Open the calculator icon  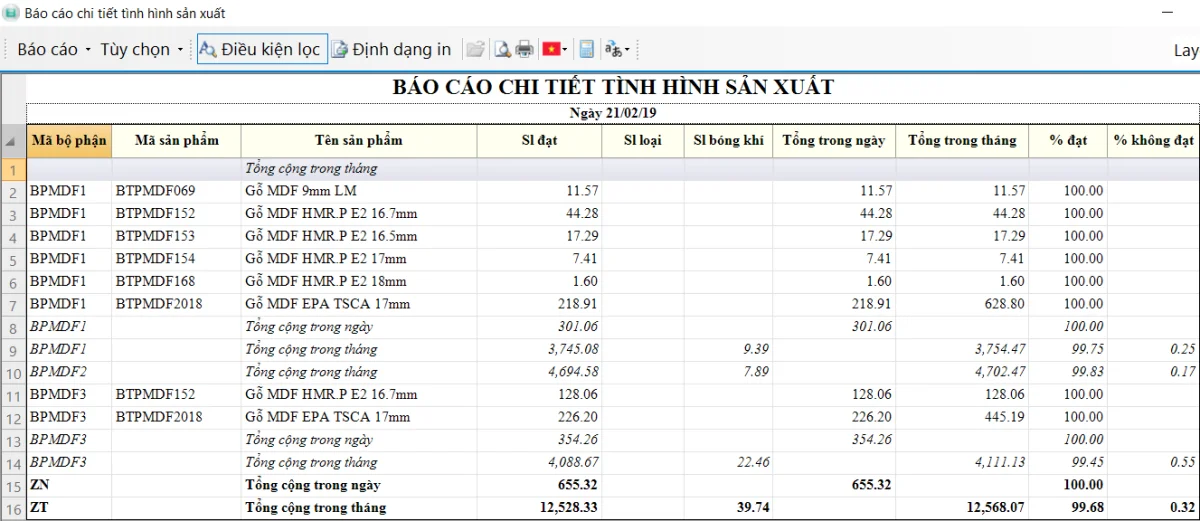[x=587, y=49]
